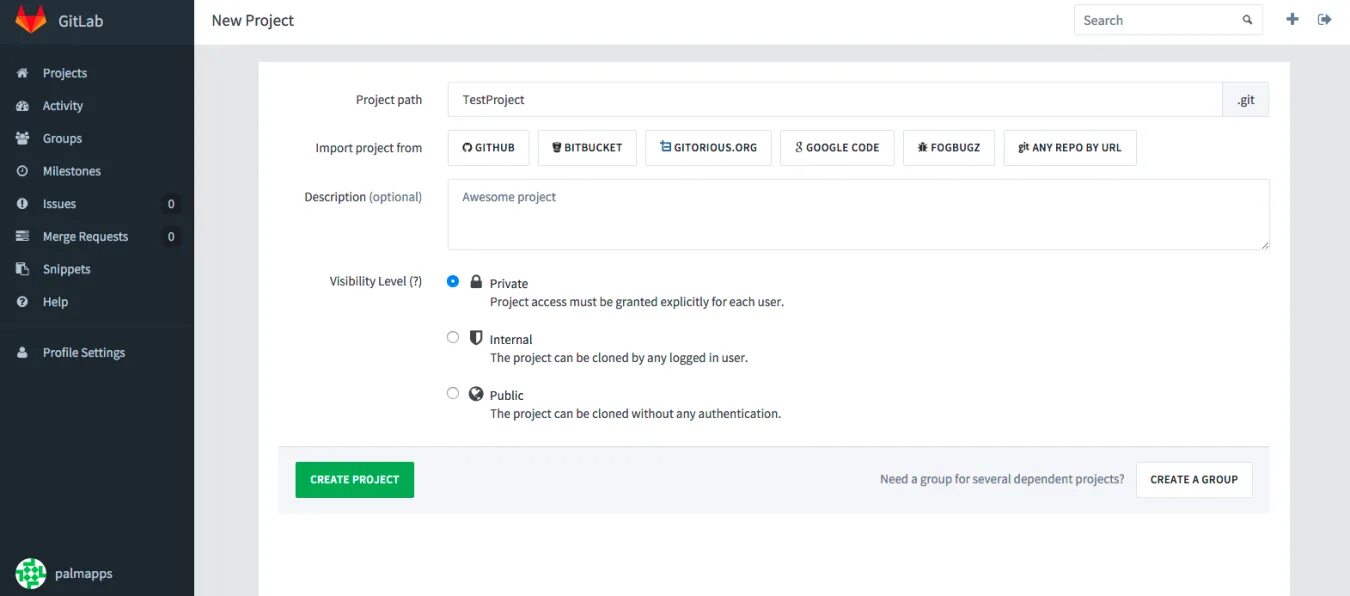Click the Project path input field
Screen dimensions: 1350x596
(x=835, y=100)
